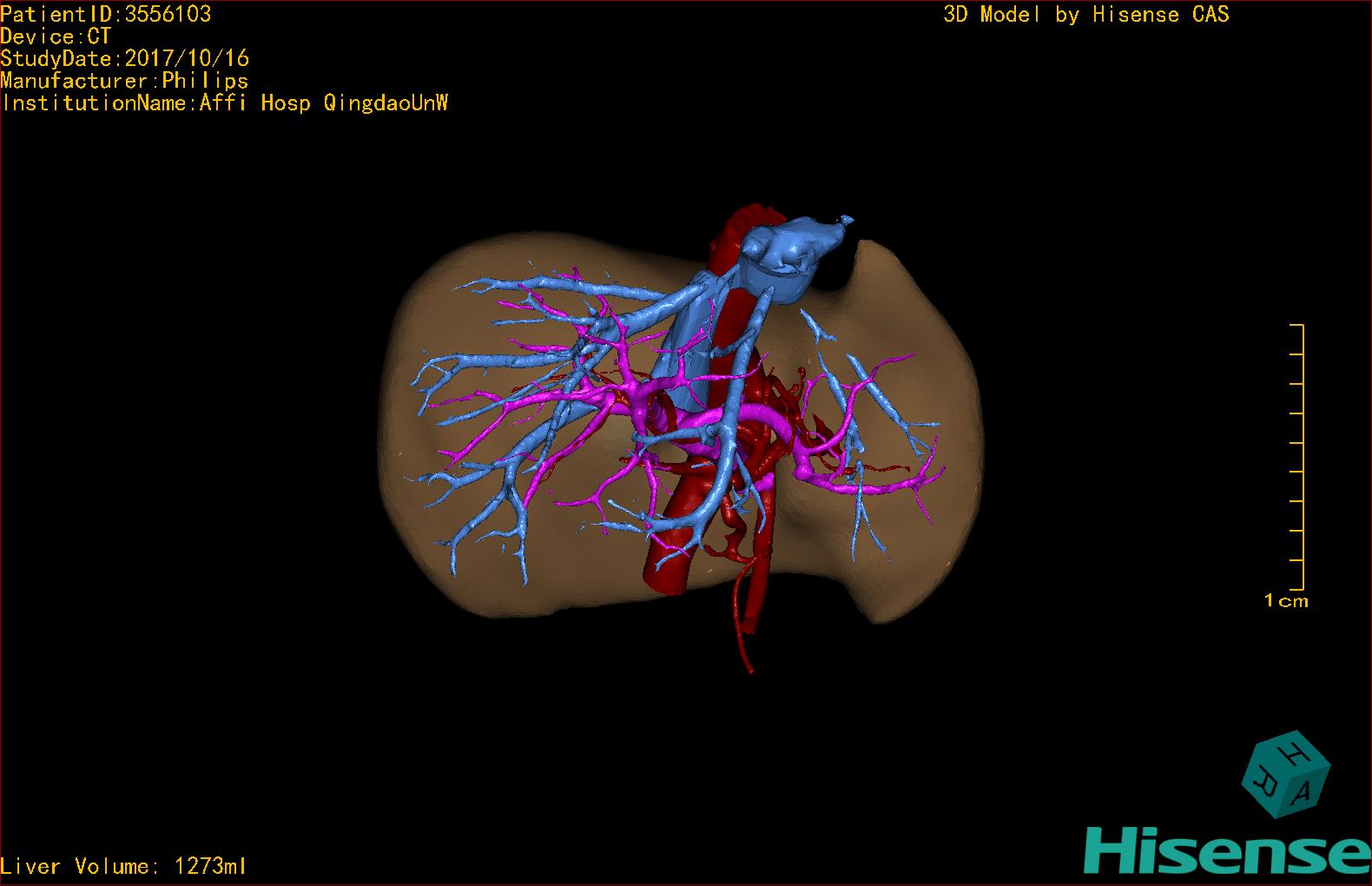
Task: Click the Manufacturer:Philips line
Action: coord(124,81)
